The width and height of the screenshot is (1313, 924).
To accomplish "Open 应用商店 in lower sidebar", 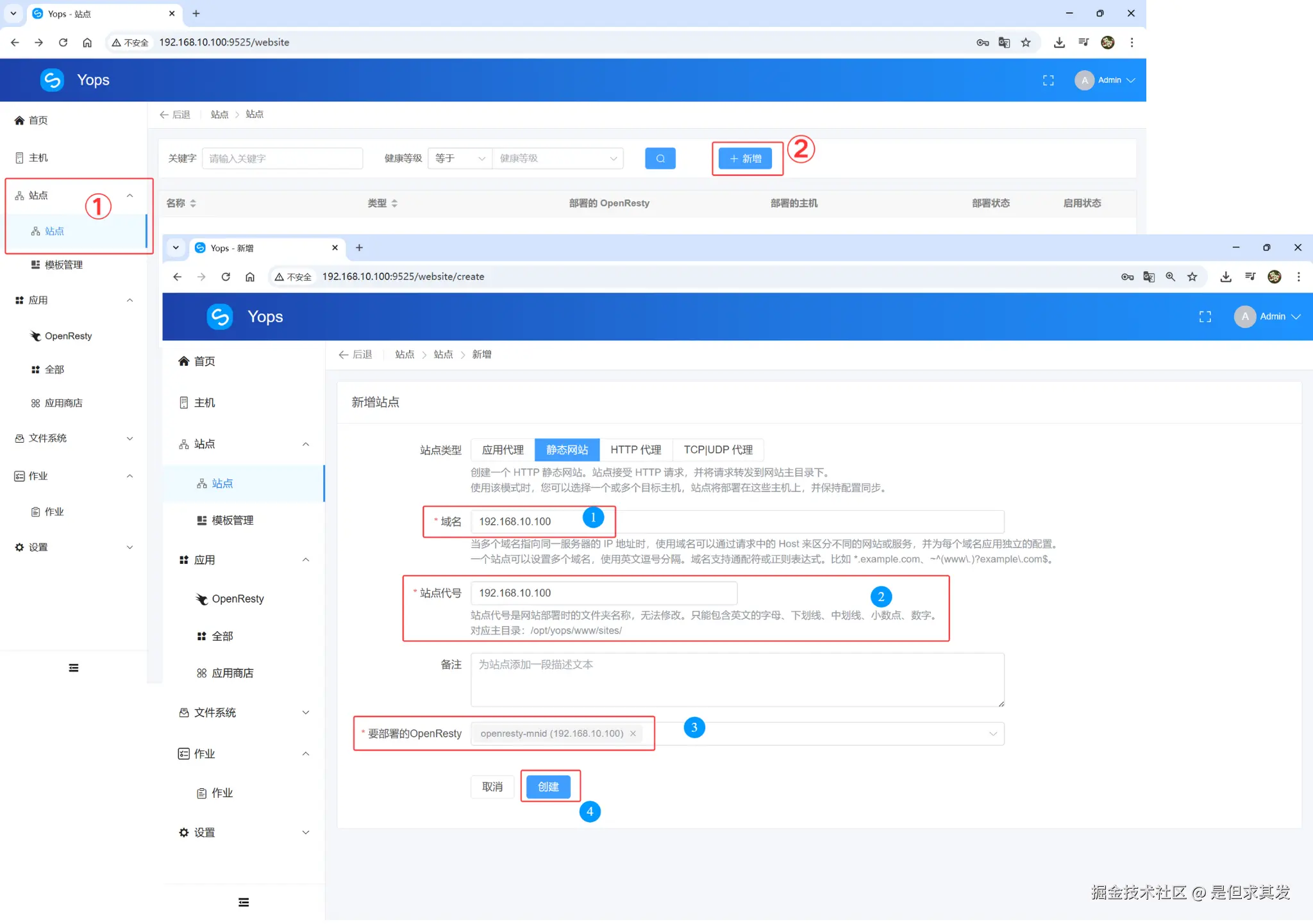I will (232, 673).
